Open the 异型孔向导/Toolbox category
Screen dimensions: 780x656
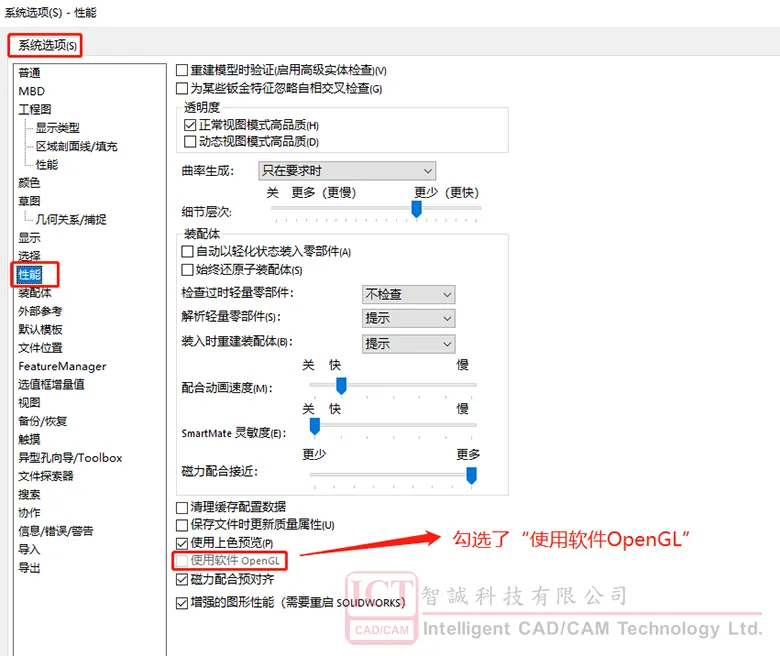[70, 458]
